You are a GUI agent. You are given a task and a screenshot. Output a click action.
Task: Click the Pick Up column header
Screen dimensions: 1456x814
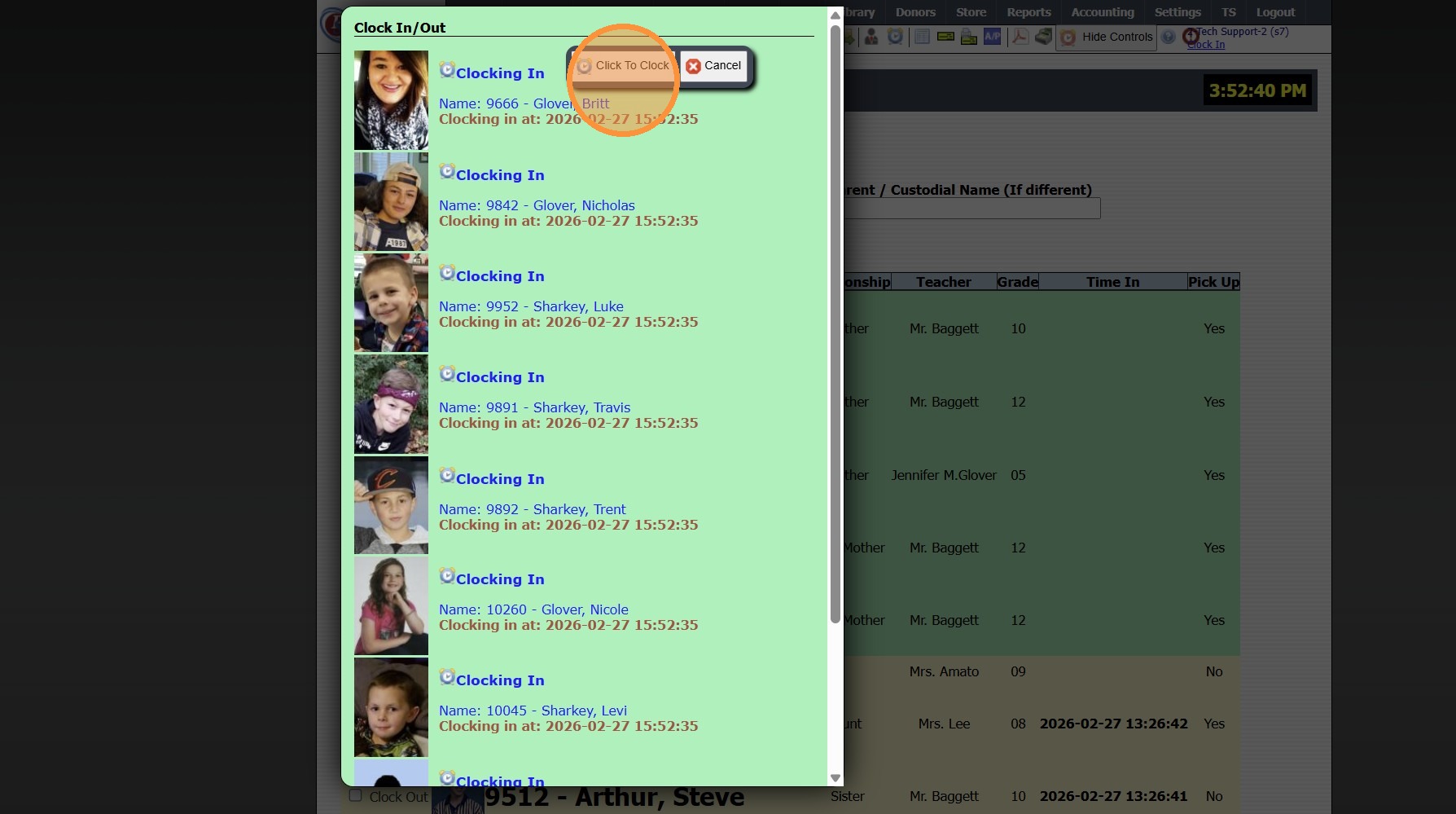(x=1213, y=282)
